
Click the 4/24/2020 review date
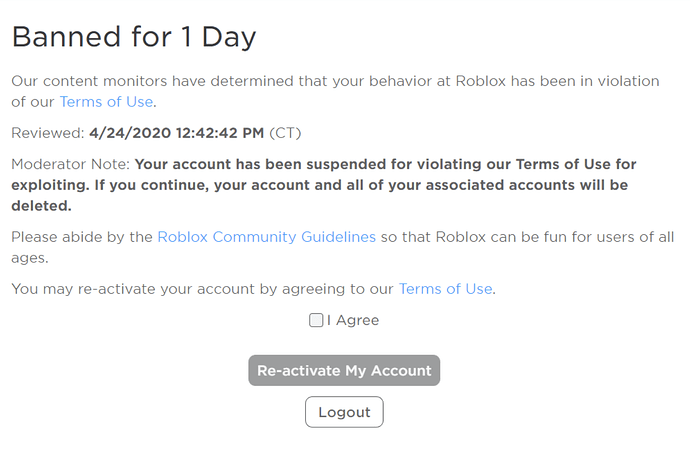coord(128,133)
